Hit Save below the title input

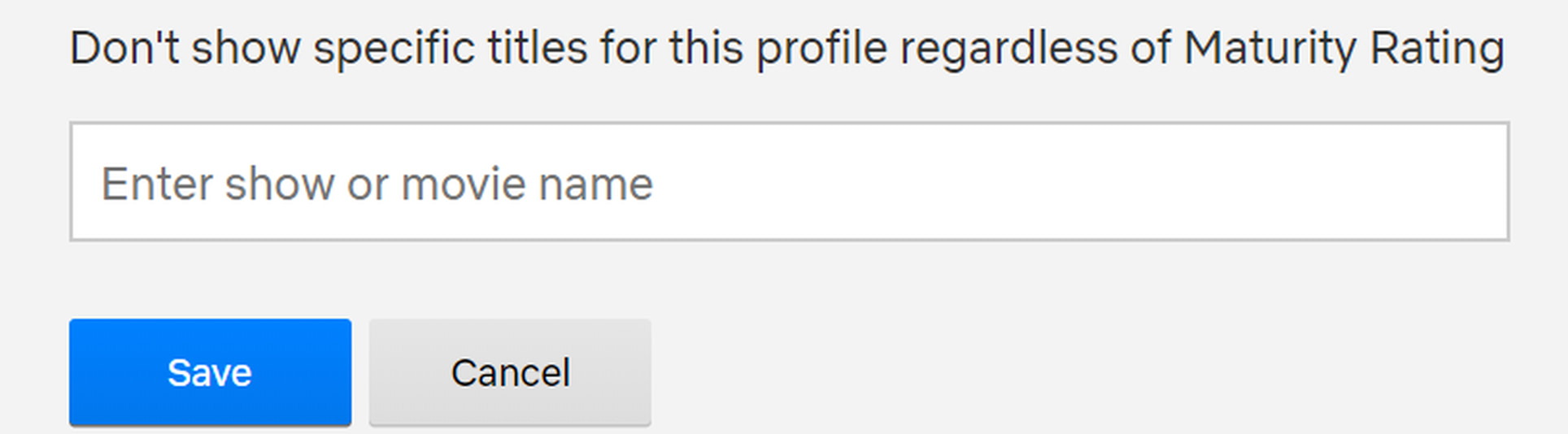coord(210,372)
